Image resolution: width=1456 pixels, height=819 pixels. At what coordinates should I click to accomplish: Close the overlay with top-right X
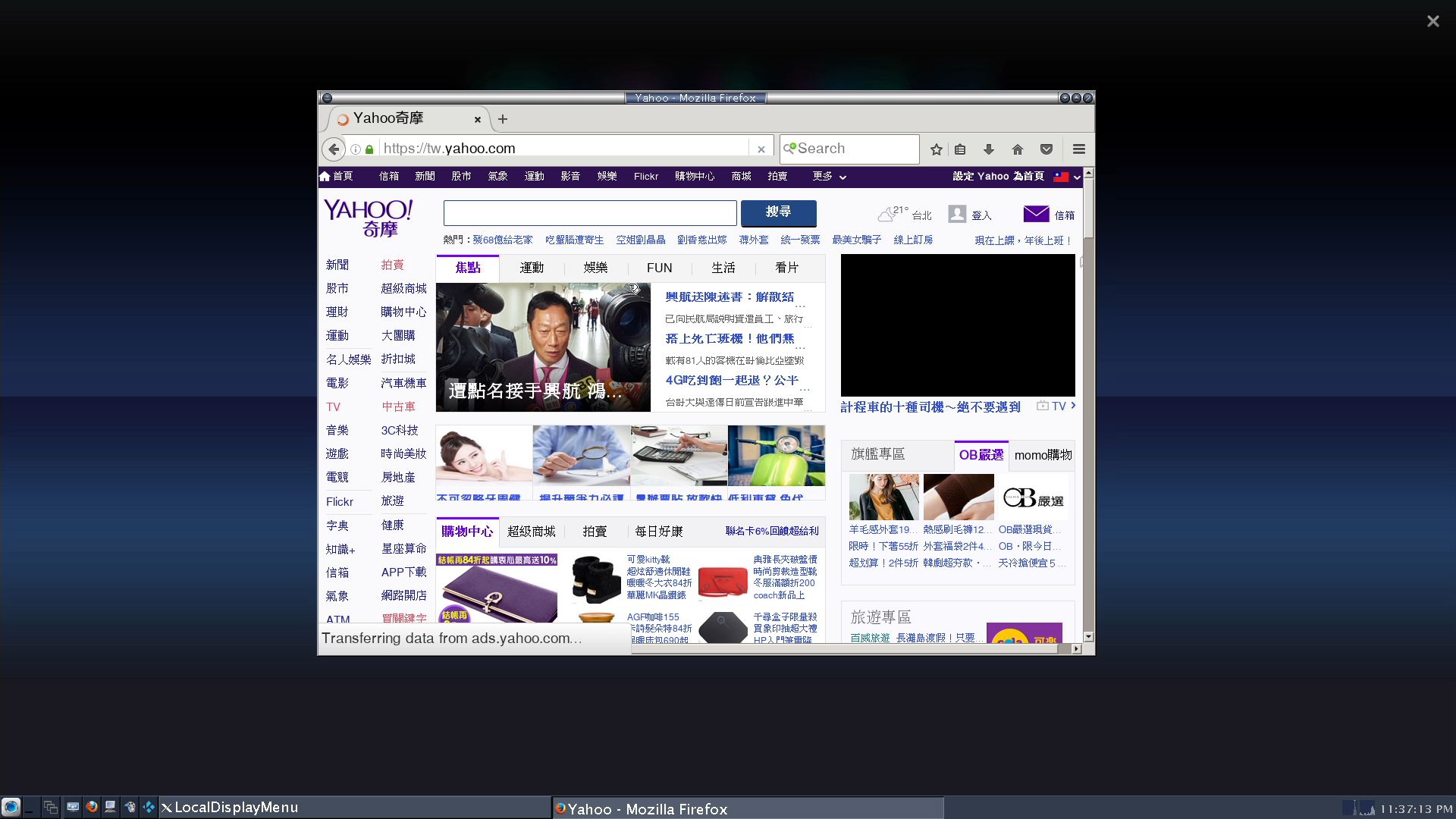tap(1432, 21)
